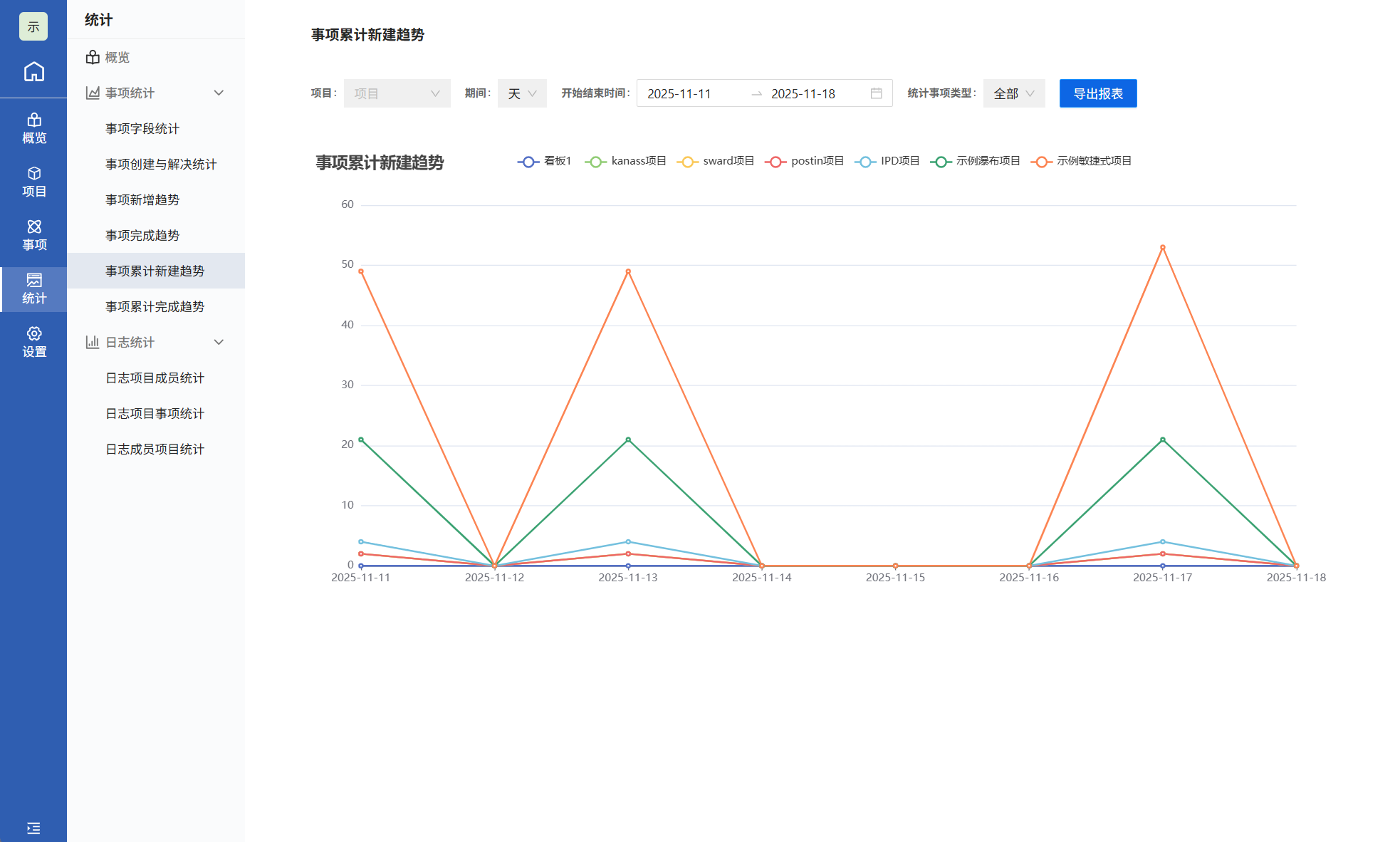
Task: Open the 概览 overview sidebar icon
Action: tap(33, 128)
